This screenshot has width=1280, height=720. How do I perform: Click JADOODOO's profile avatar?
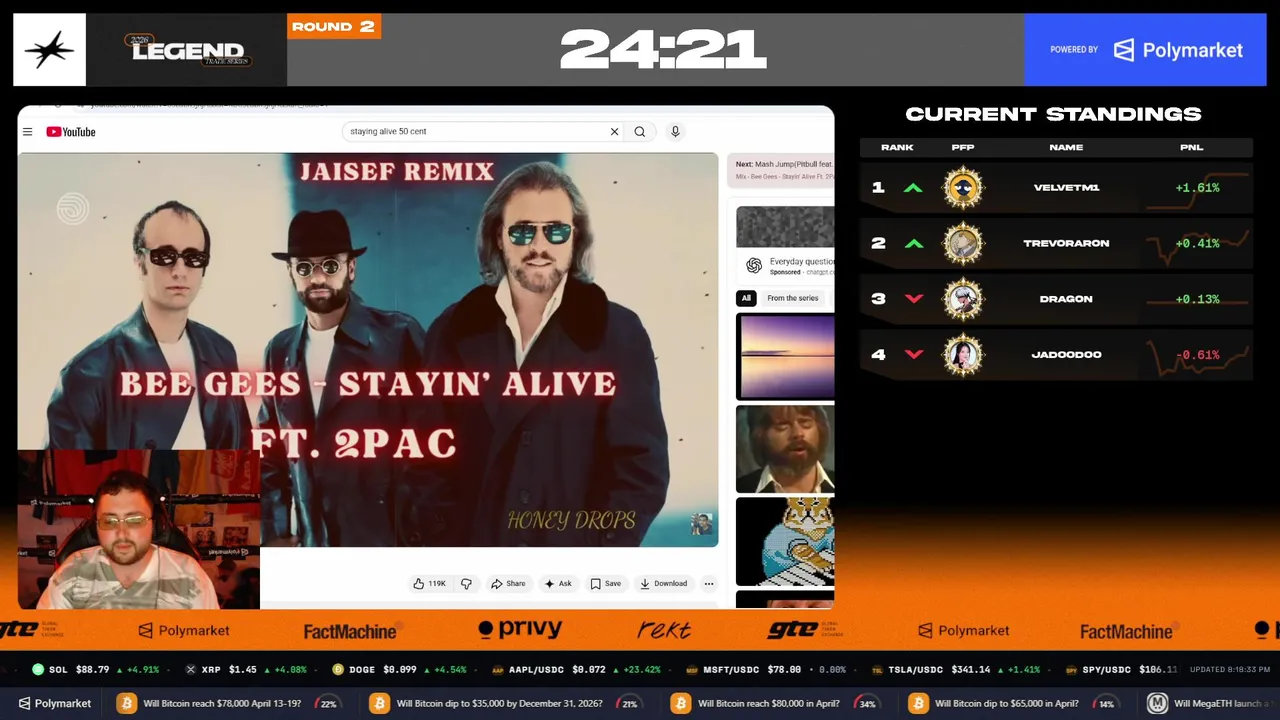[x=963, y=355]
